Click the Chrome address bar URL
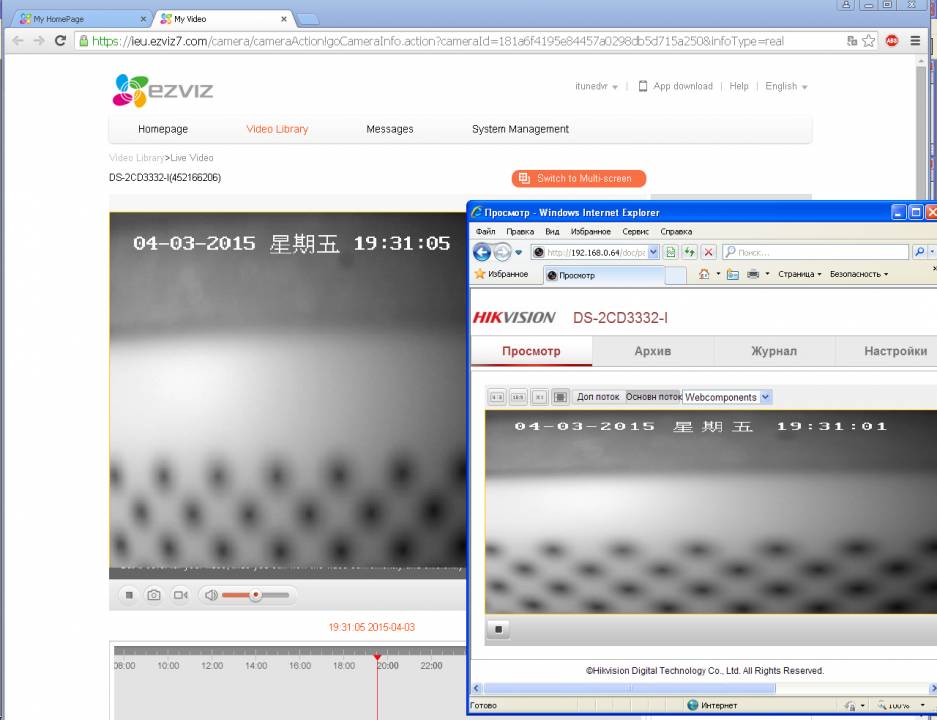937x720 pixels. (x=437, y=41)
